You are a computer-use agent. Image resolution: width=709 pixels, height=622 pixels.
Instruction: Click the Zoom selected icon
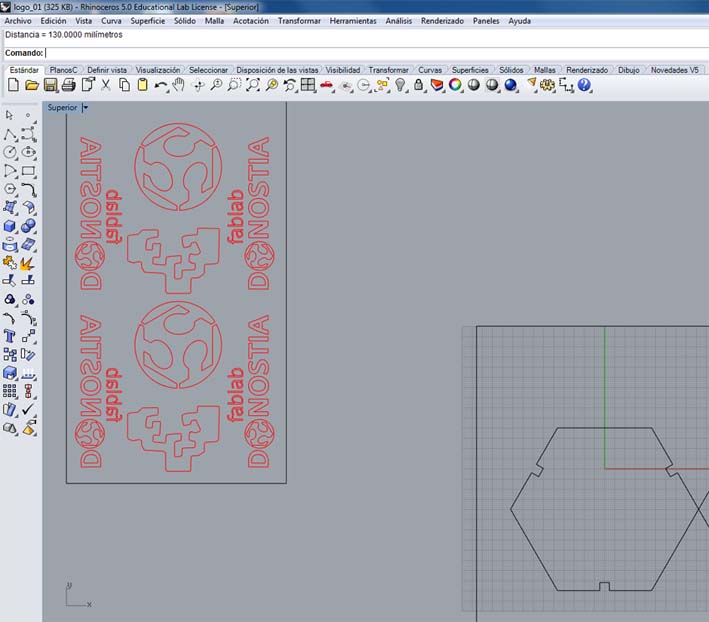point(272,85)
